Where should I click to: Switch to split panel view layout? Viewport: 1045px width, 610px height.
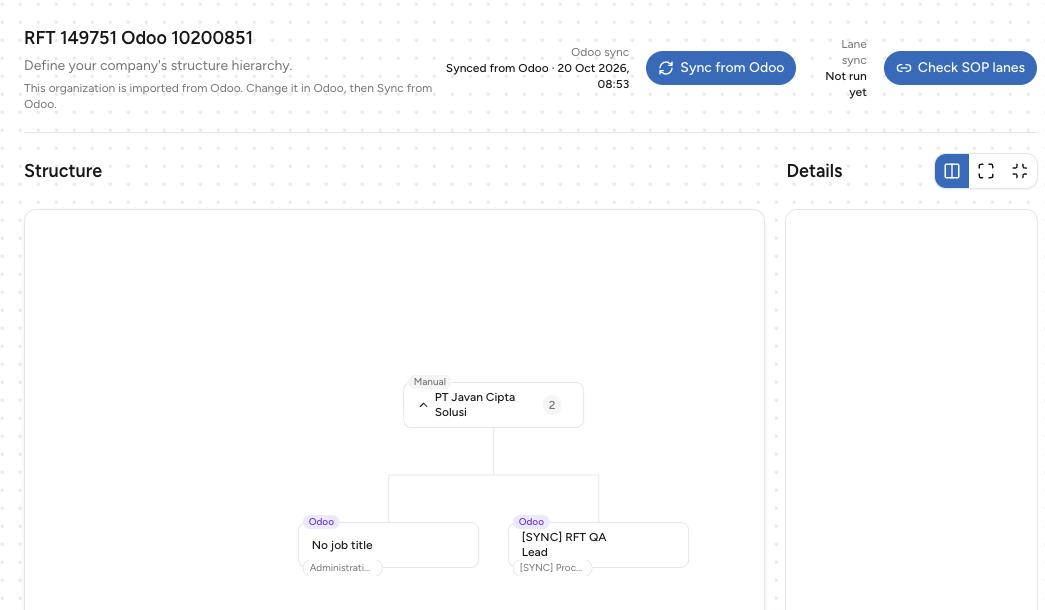(952, 171)
